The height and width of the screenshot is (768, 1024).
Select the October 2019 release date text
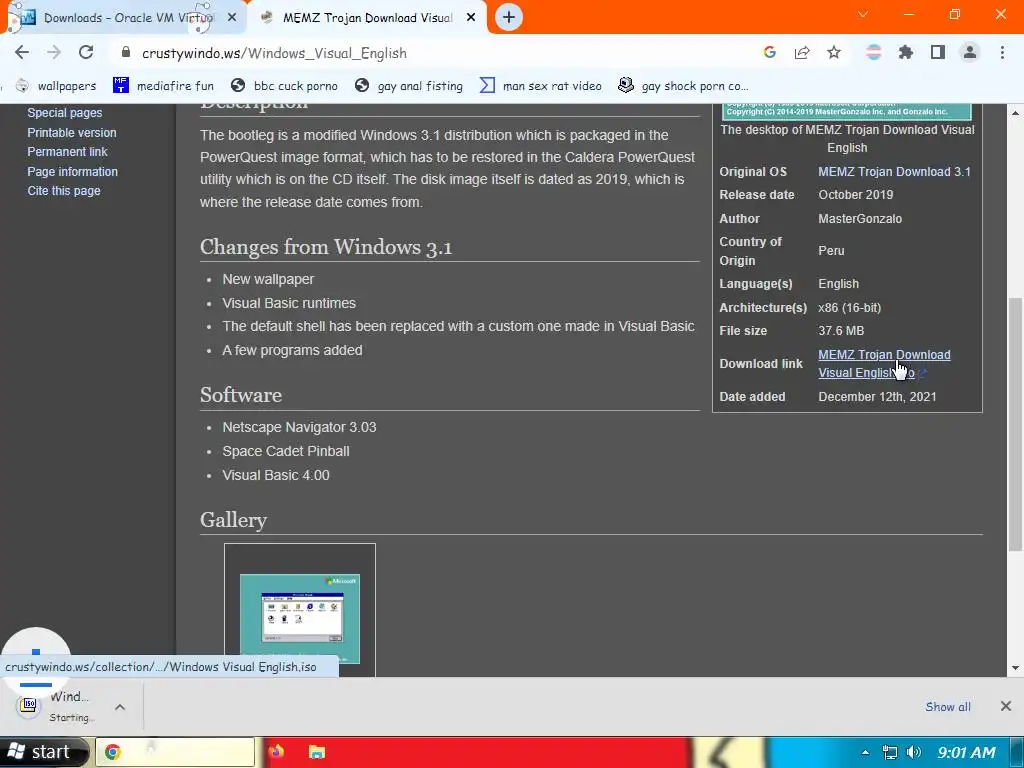tap(856, 195)
